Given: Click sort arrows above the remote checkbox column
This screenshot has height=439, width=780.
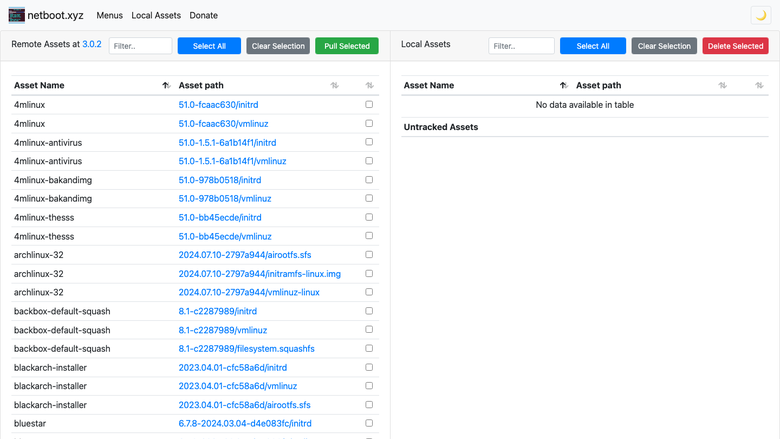Looking at the screenshot, I should click(369, 86).
